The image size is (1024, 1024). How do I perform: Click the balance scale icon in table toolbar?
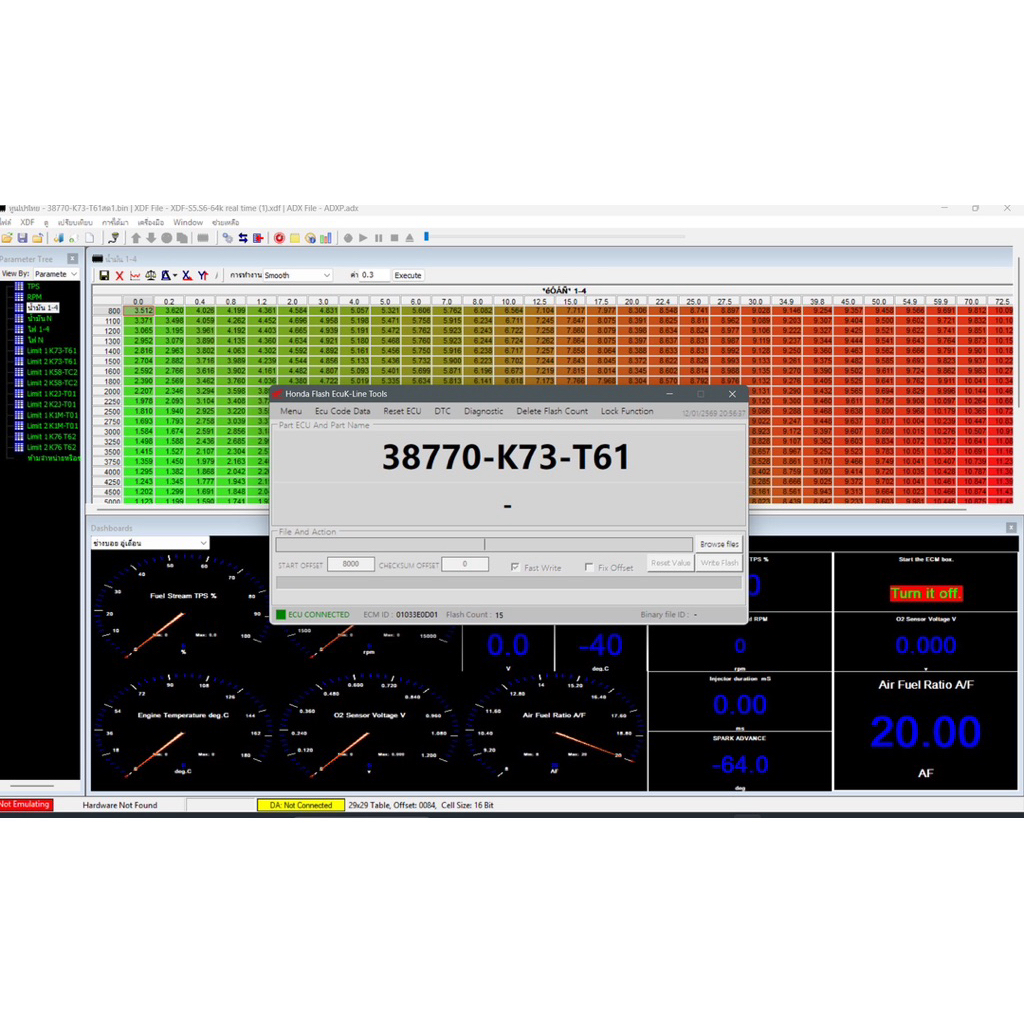(x=151, y=276)
